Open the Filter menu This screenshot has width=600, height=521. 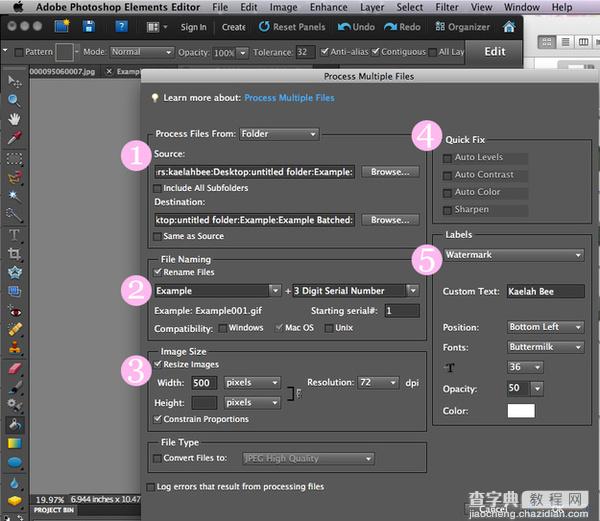coord(447,7)
